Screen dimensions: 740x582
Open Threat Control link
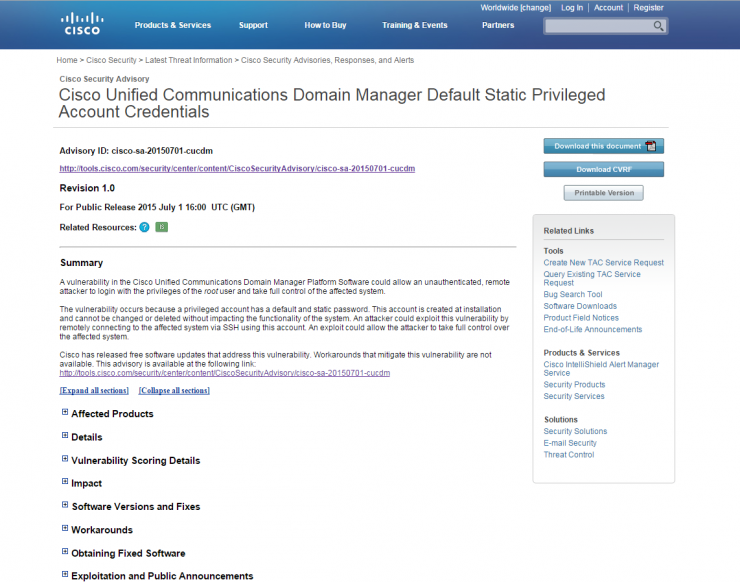pyautogui.click(x=569, y=455)
